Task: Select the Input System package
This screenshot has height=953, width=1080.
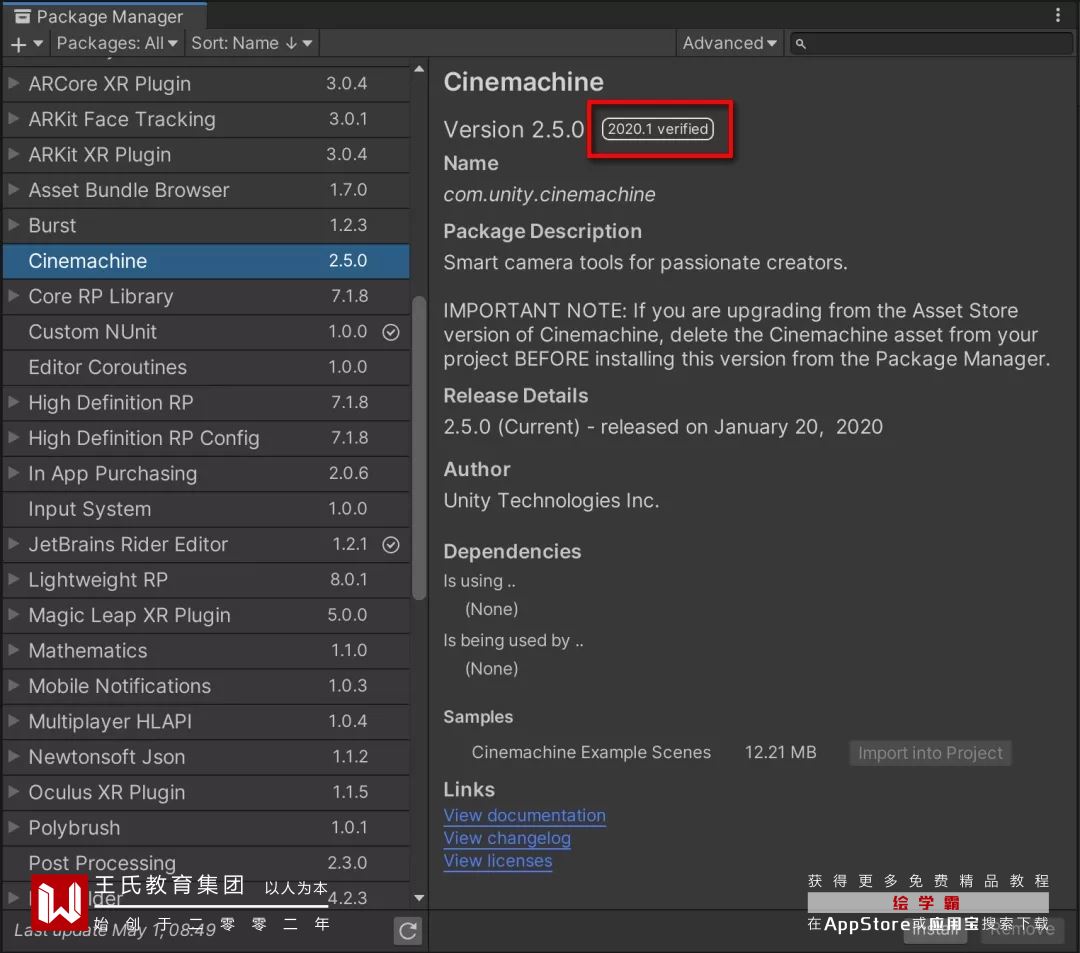Action: 207,509
